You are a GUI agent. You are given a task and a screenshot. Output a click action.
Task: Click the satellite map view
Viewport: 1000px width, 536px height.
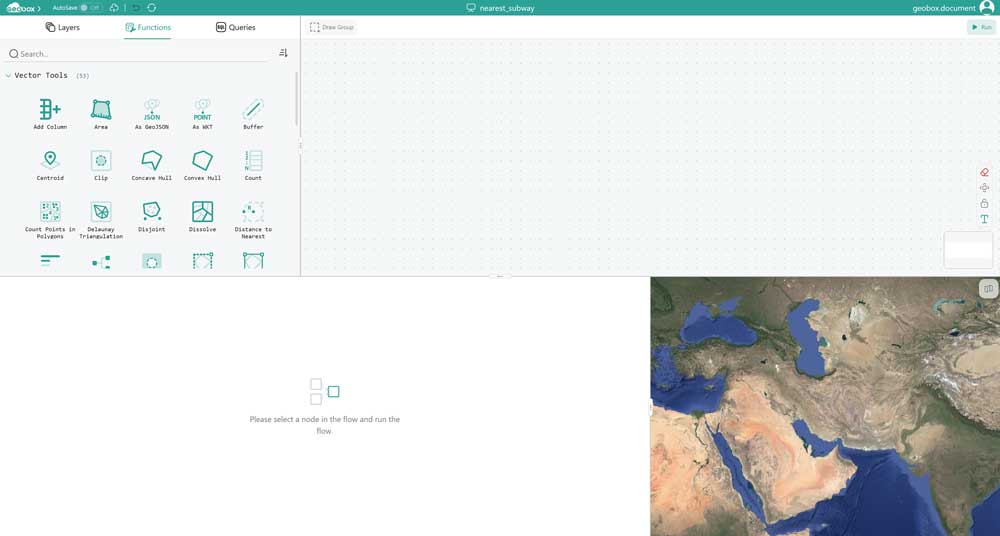[x=825, y=406]
